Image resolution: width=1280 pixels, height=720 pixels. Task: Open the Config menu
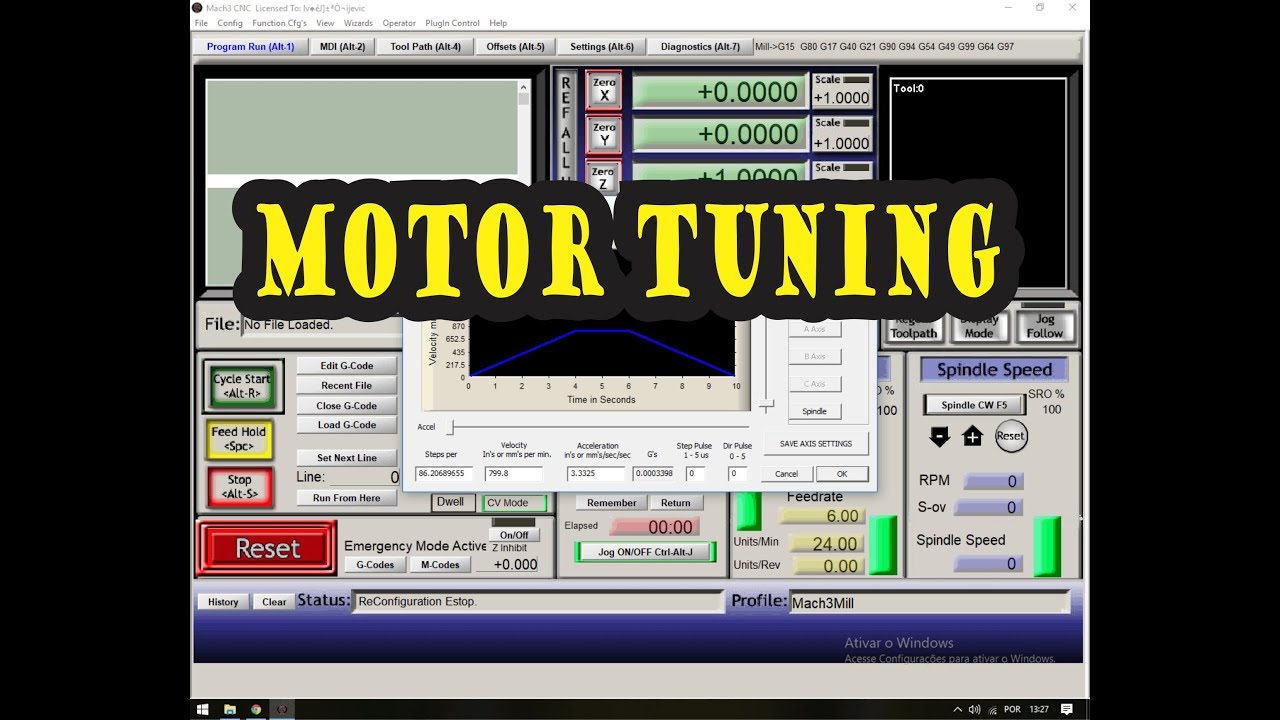click(230, 23)
